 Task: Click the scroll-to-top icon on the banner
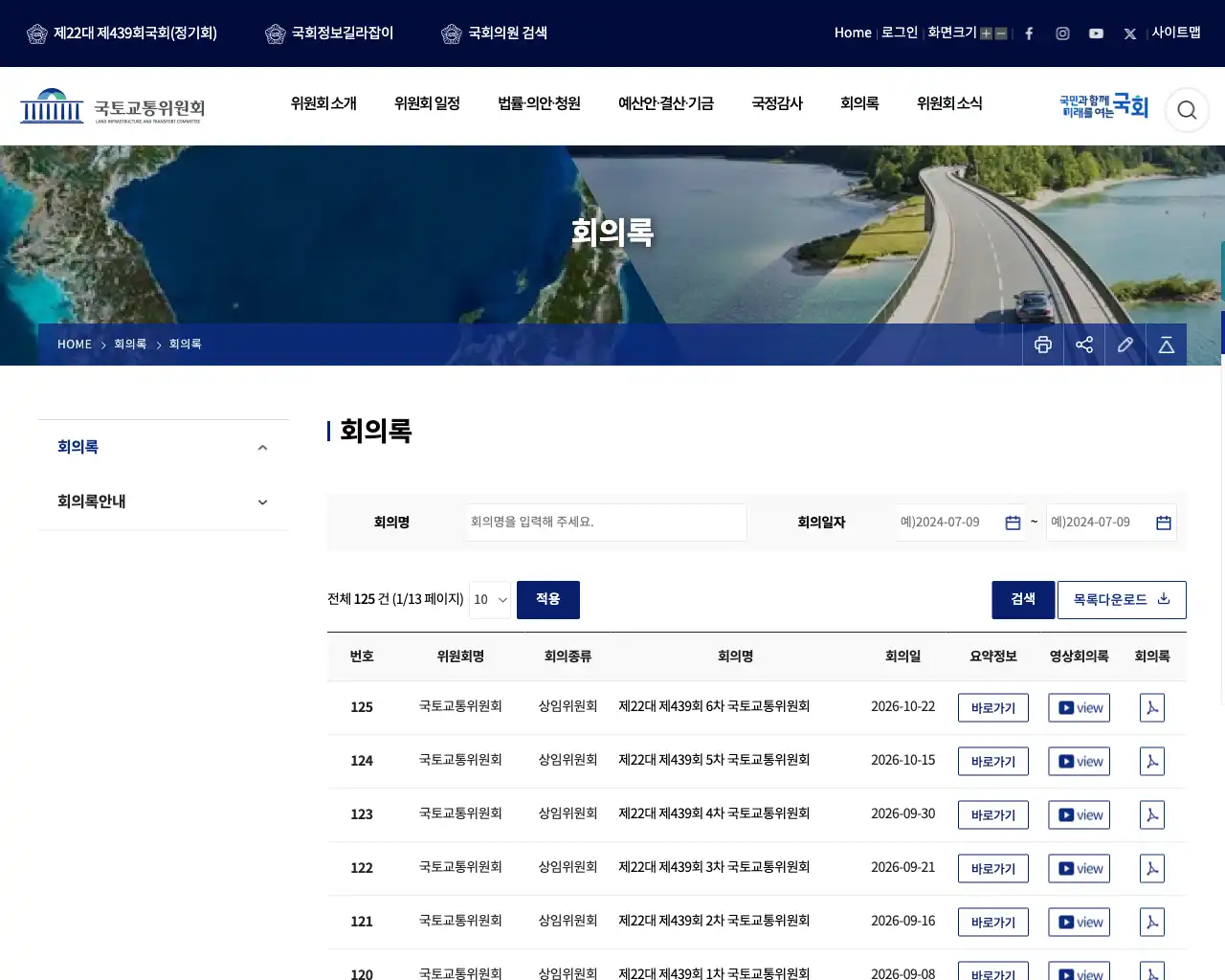pyautogui.click(x=1167, y=345)
